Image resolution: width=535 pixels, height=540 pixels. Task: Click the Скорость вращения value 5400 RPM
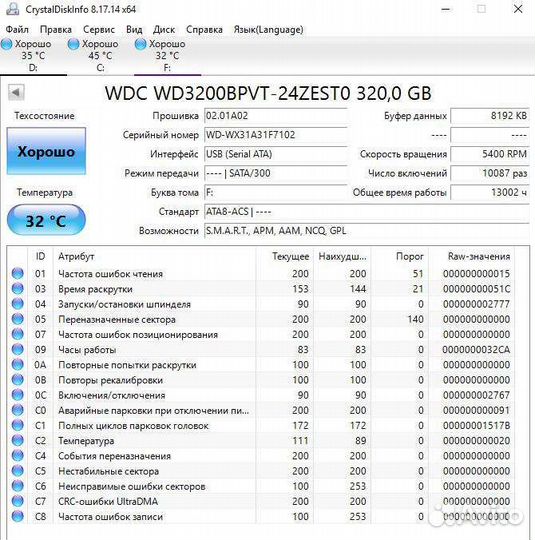tap(490, 154)
